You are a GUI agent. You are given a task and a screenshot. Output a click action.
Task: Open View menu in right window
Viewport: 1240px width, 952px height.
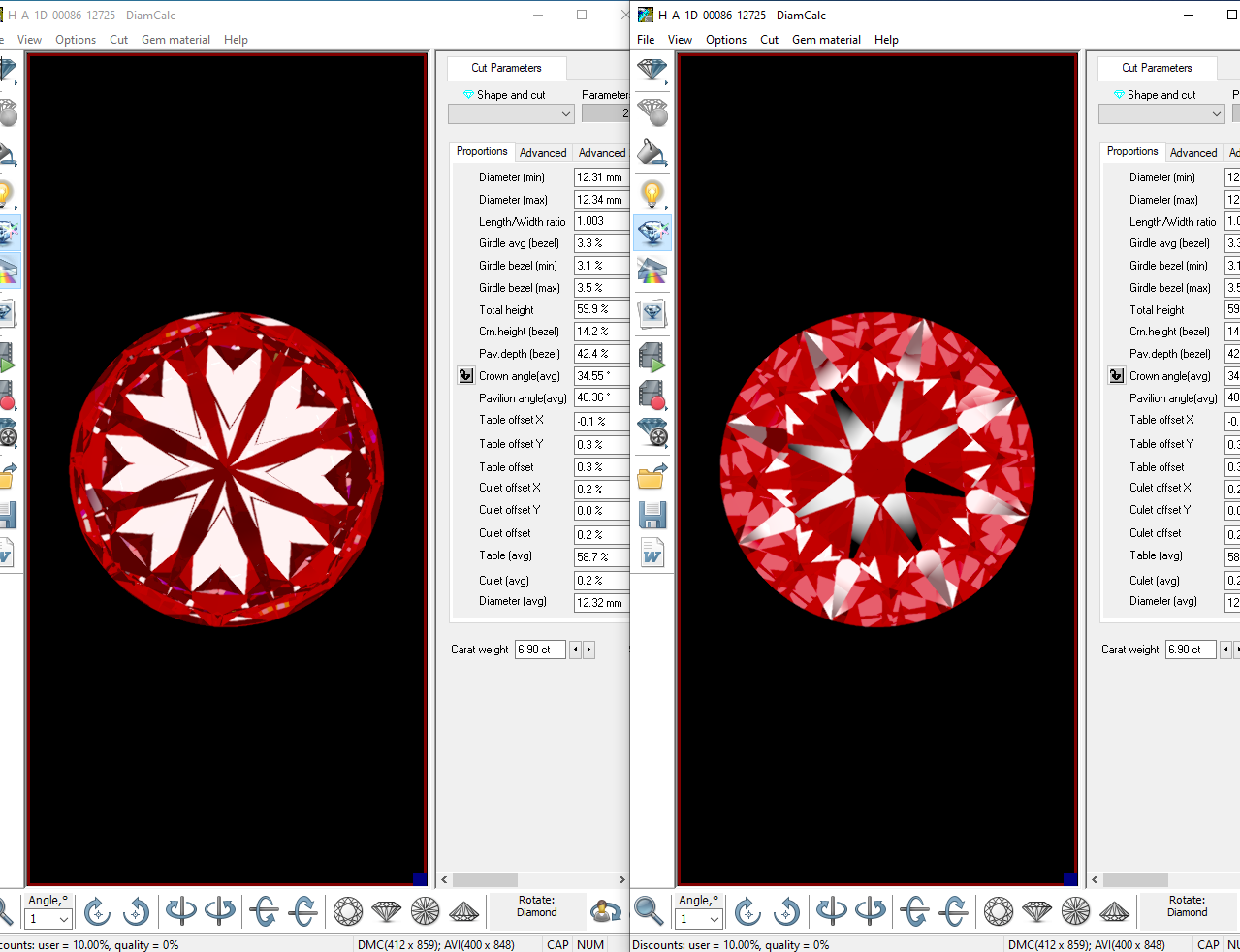point(680,40)
